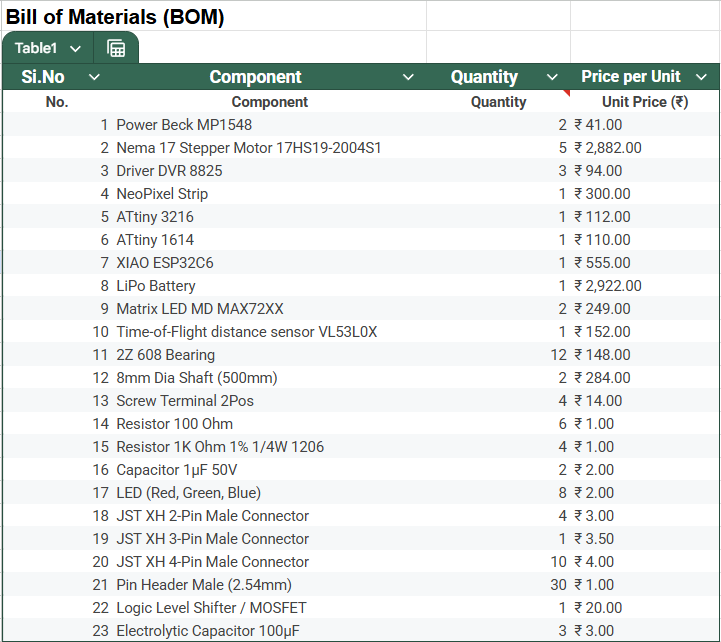The image size is (721, 642).
Task: Click the ₹ 555.00 price cell
Action: [x=645, y=263]
